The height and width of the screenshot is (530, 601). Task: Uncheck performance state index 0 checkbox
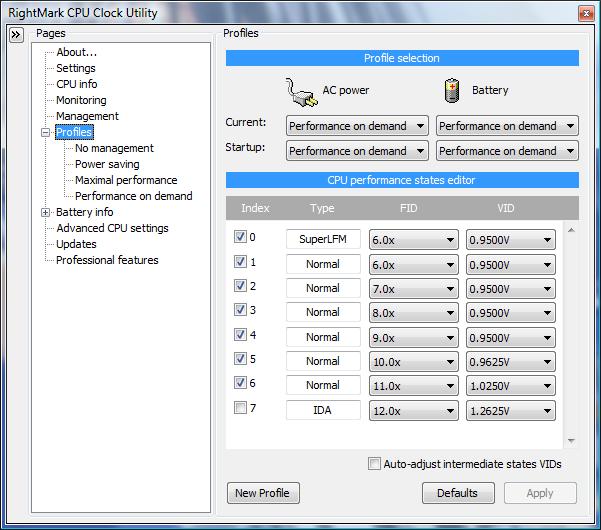pyautogui.click(x=240, y=236)
